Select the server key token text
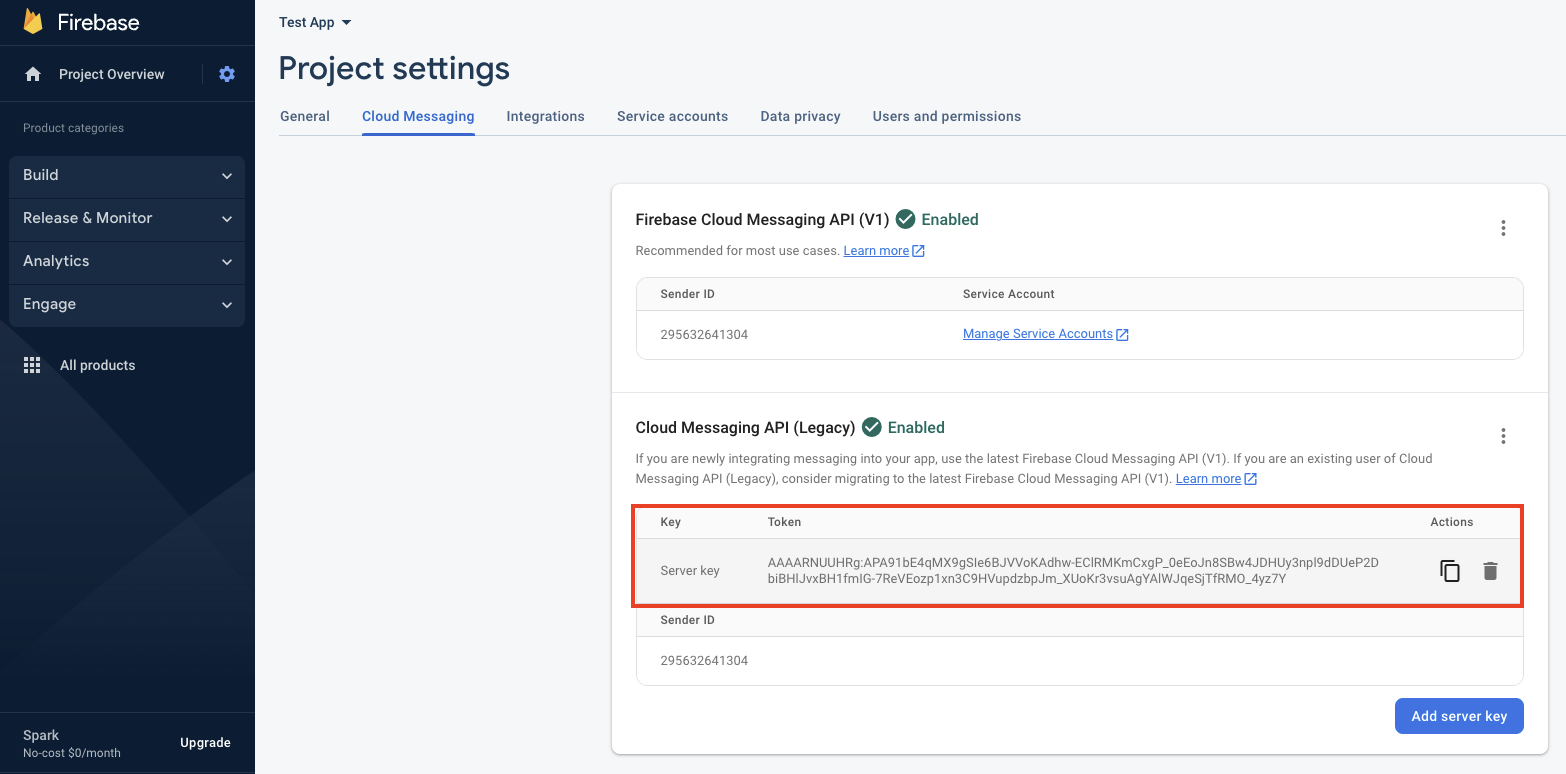This screenshot has width=1566, height=774. [x=1073, y=571]
